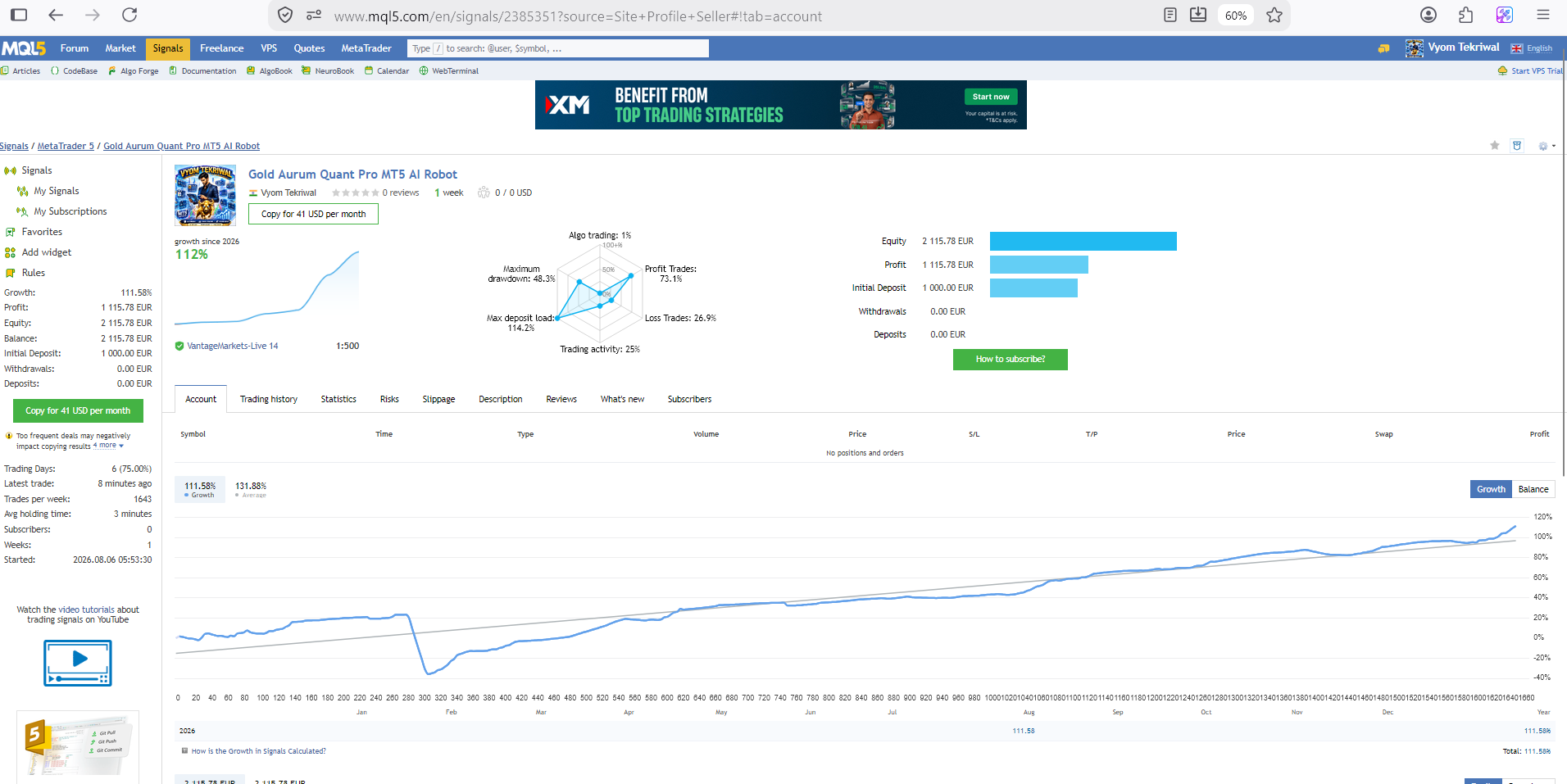Screen dimensions: 1567x784
Task: Open the What's new tab
Action: click(622, 399)
